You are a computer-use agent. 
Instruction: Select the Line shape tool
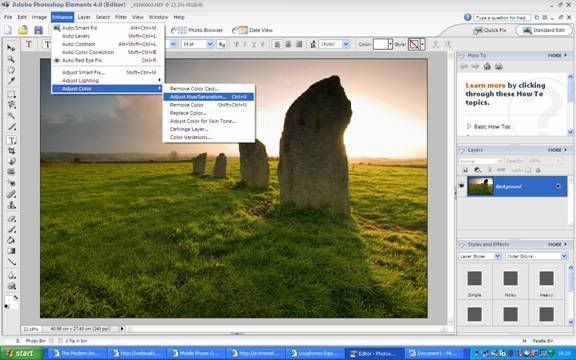[x=11, y=262]
